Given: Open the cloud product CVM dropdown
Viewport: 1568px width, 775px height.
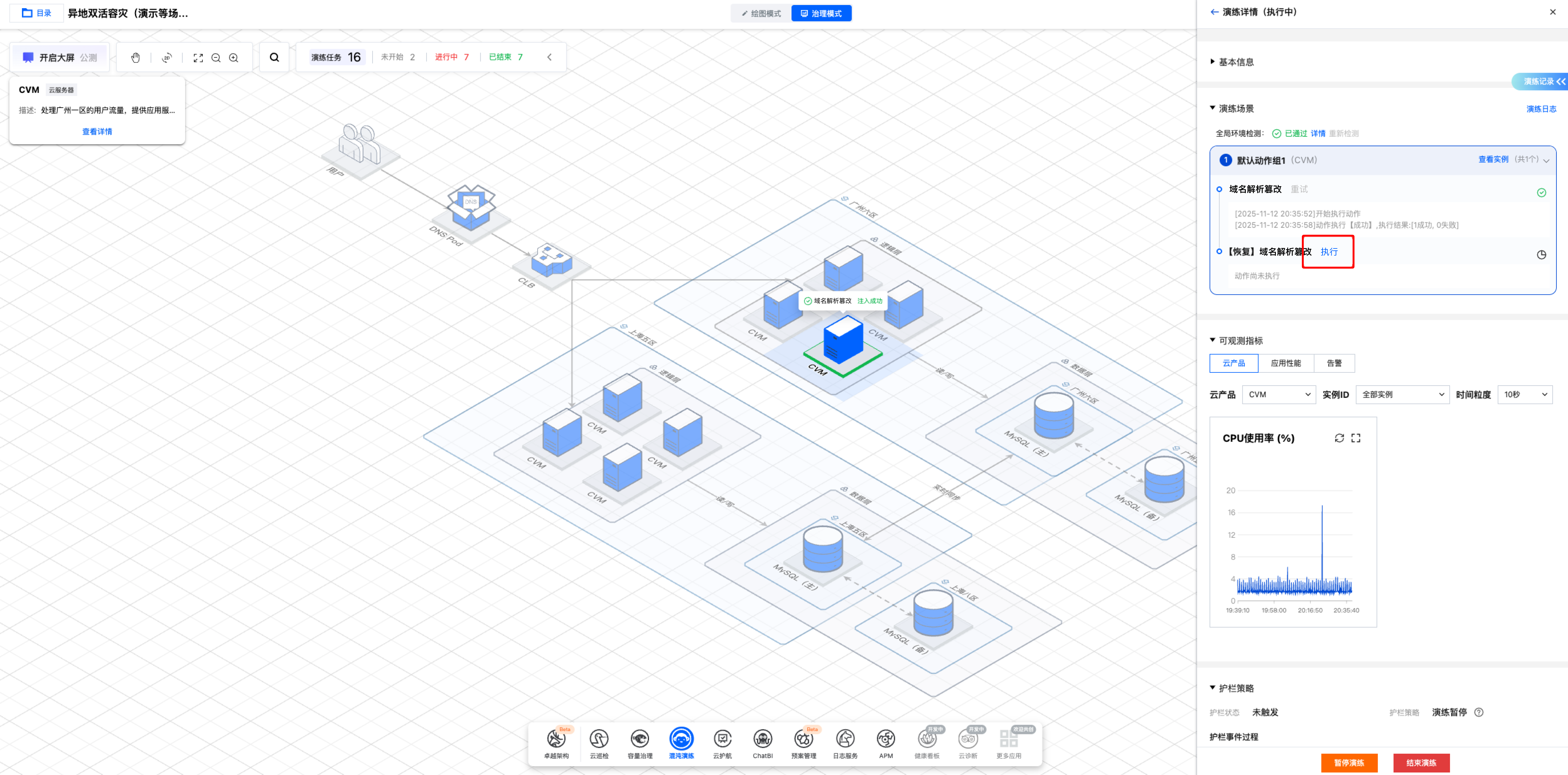Looking at the screenshot, I should click(1278, 395).
